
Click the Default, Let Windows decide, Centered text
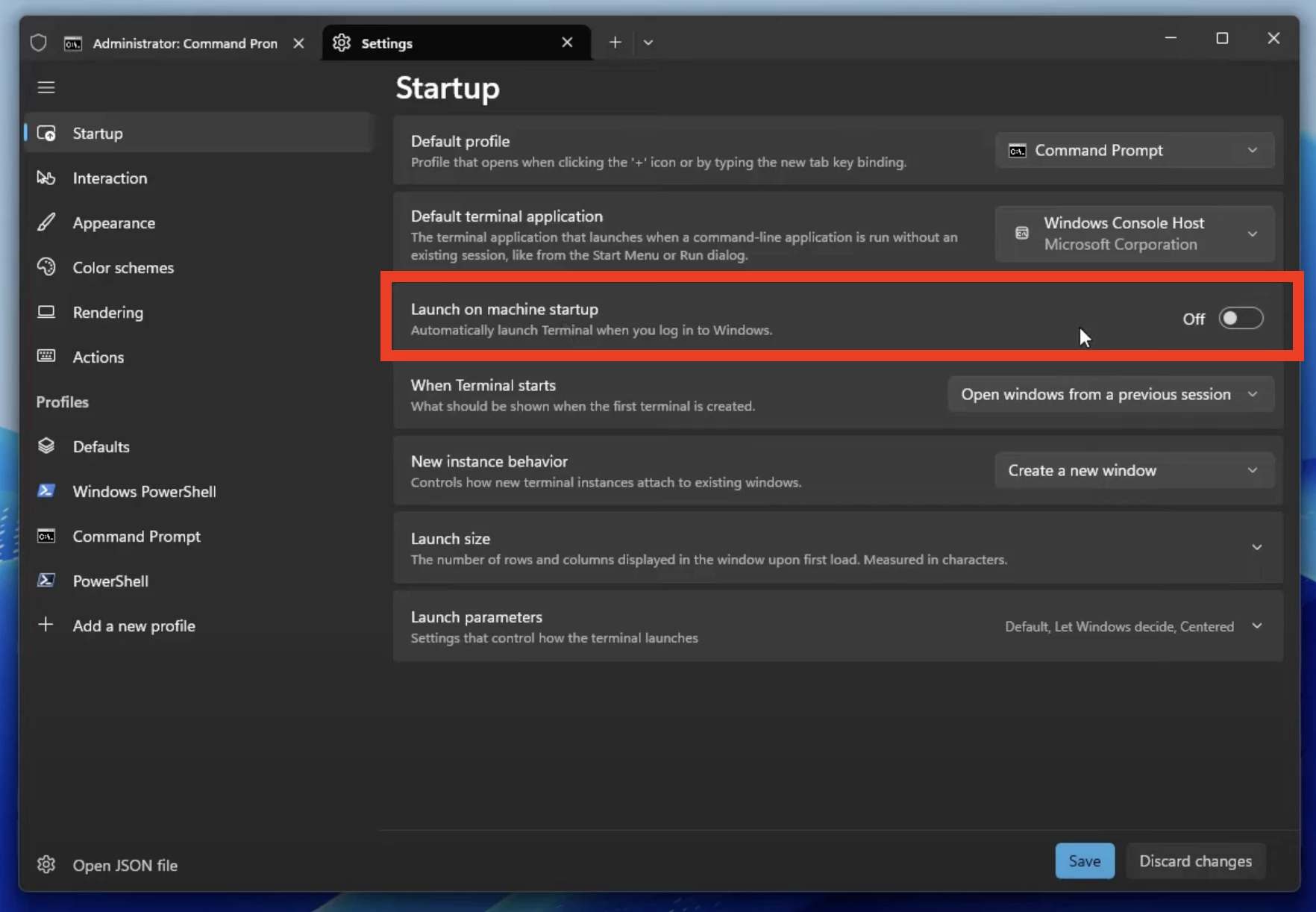[x=1119, y=626]
